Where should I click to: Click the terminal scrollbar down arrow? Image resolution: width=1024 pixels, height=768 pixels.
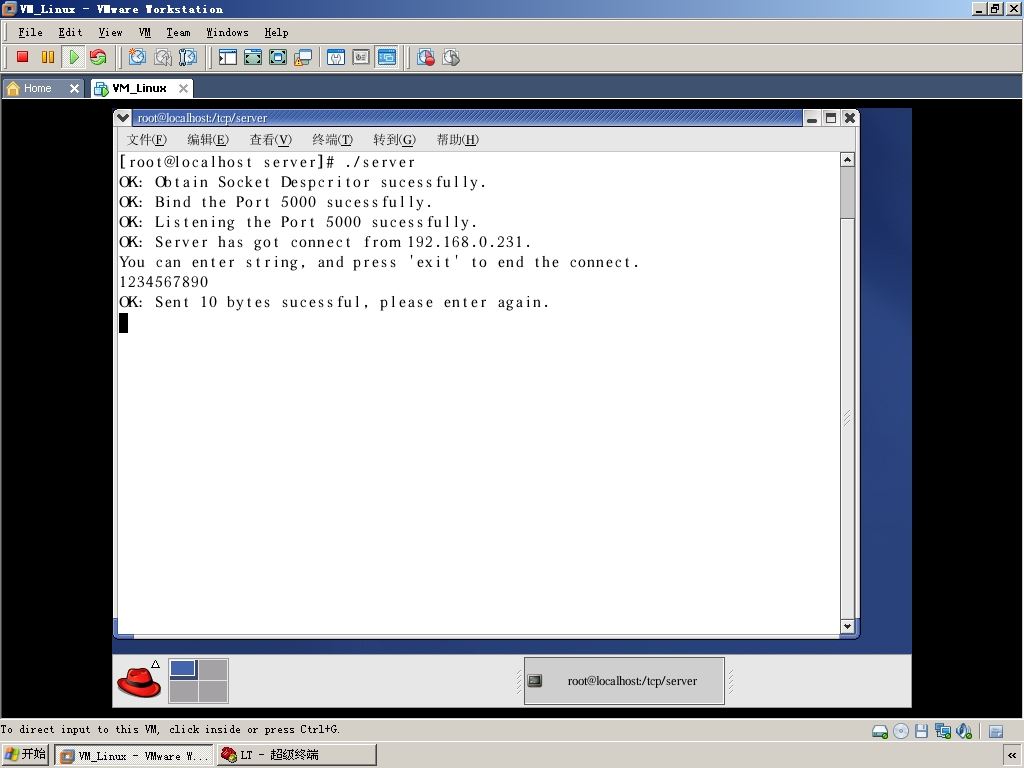(x=847, y=626)
